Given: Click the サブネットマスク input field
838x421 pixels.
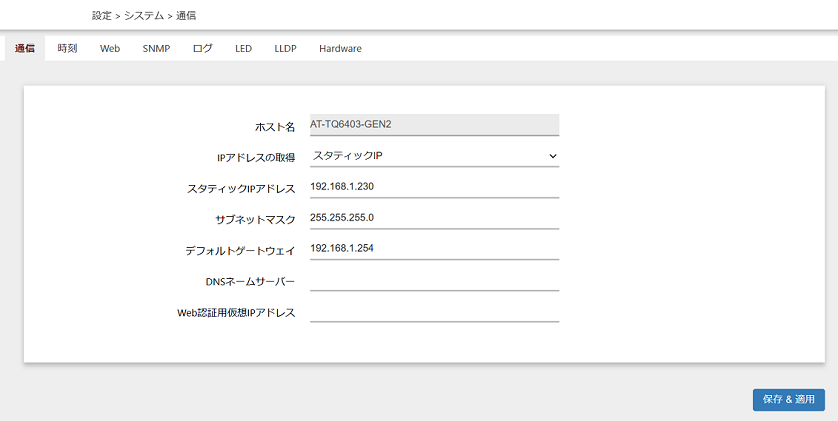Looking at the screenshot, I should pos(434,218).
